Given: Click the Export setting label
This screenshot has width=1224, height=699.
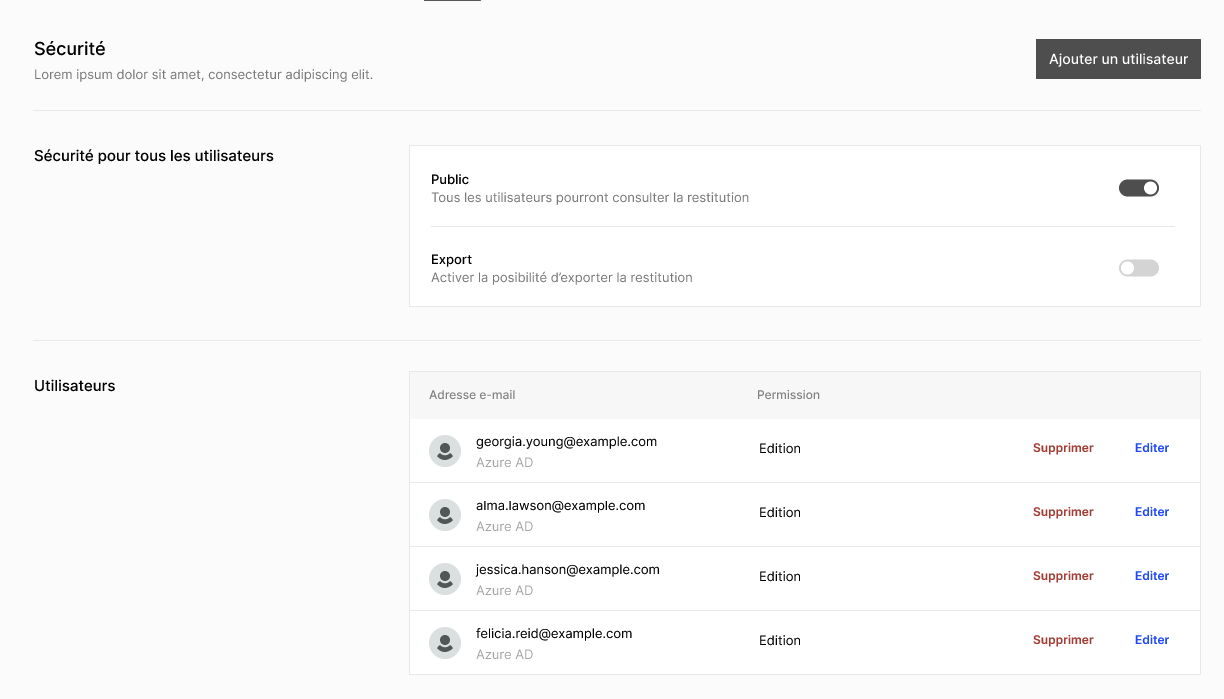Looking at the screenshot, I should 451,260.
